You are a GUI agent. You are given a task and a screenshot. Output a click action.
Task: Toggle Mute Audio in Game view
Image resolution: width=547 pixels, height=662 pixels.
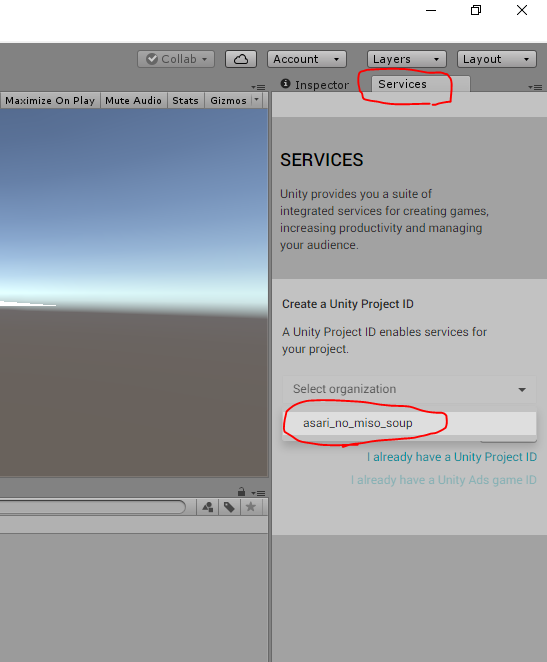coord(133,100)
